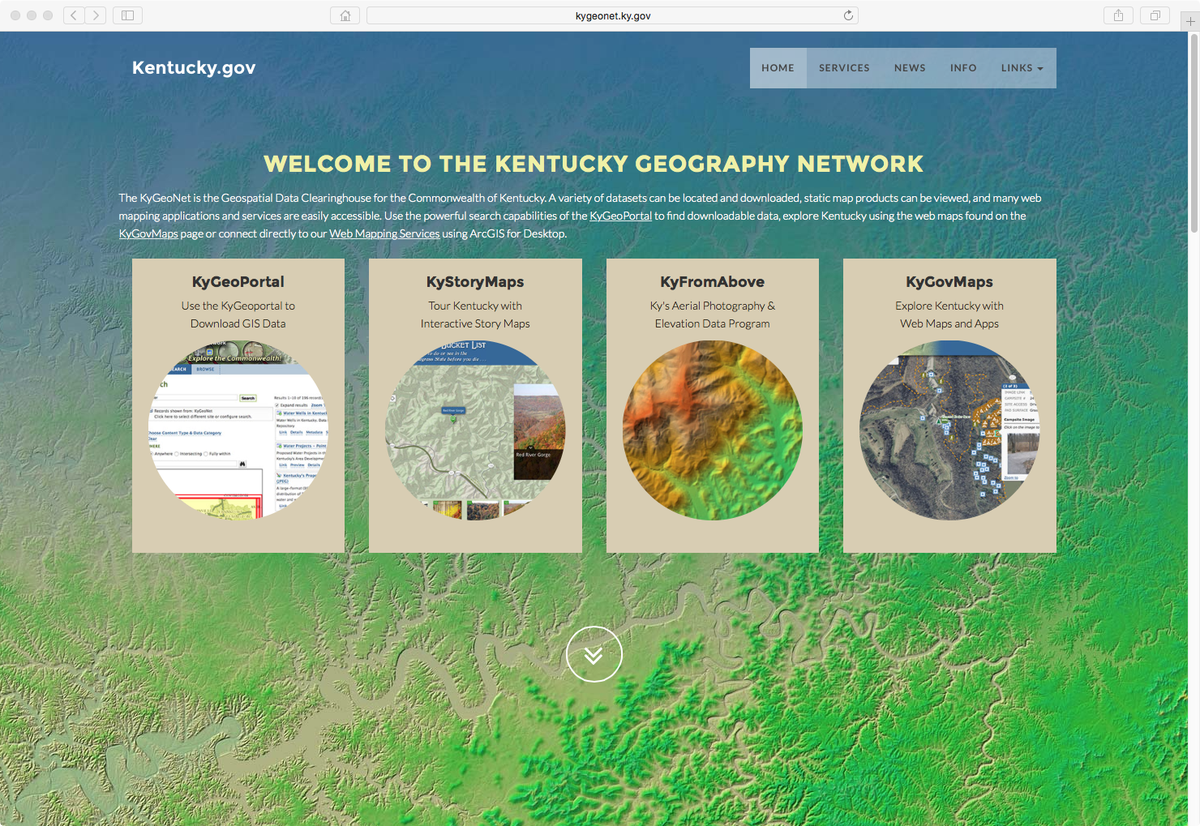
Task: Click 'Web Maps and Apps' text
Action: click(x=949, y=324)
